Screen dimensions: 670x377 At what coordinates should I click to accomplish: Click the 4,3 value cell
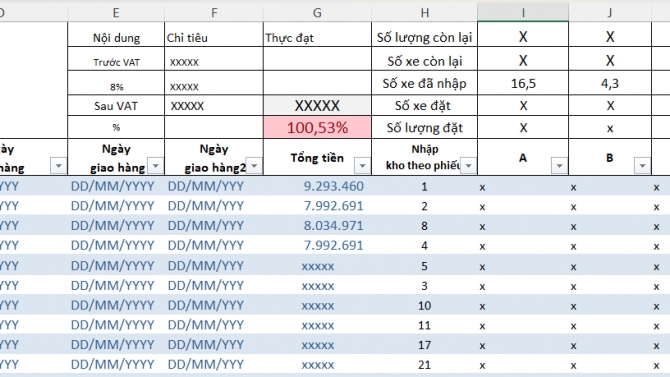(x=610, y=83)
